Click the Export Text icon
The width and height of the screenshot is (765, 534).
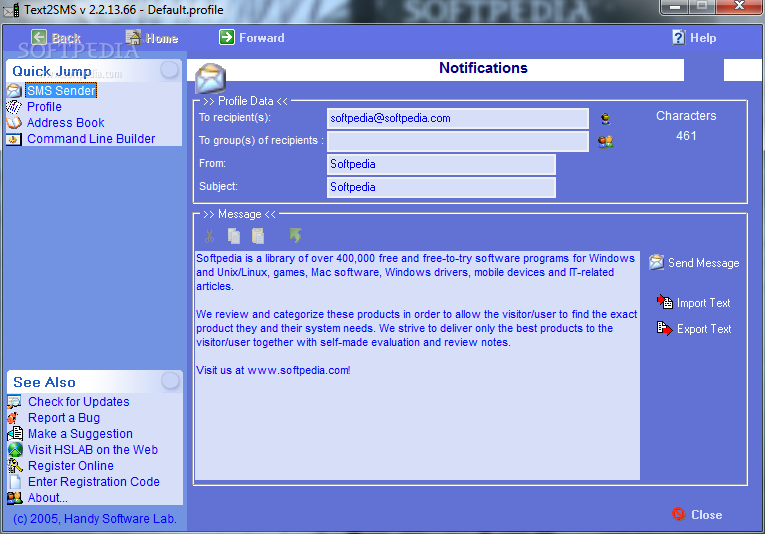click(x=664, y=328)
